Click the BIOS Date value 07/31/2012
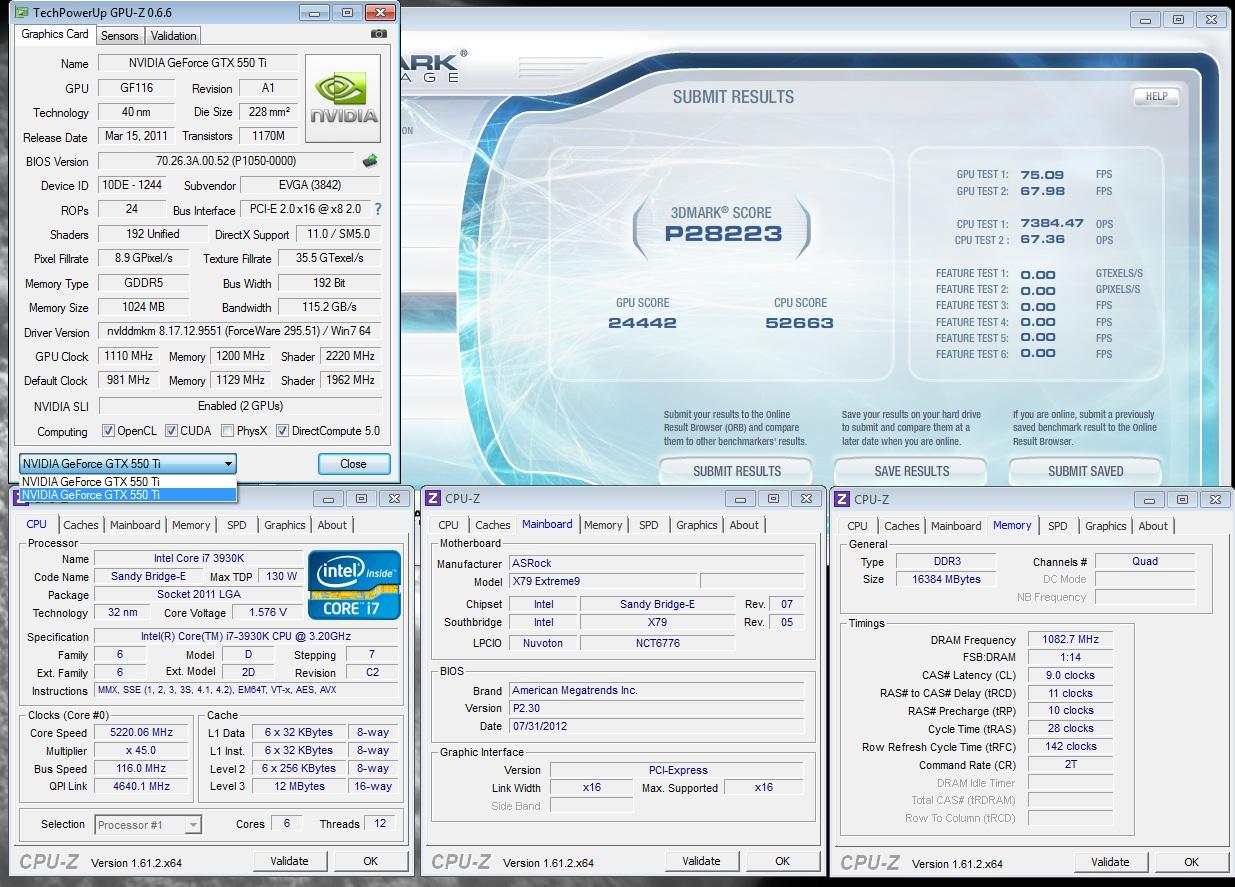Screen dimensions: 1235x887 [x=656, y=726]
